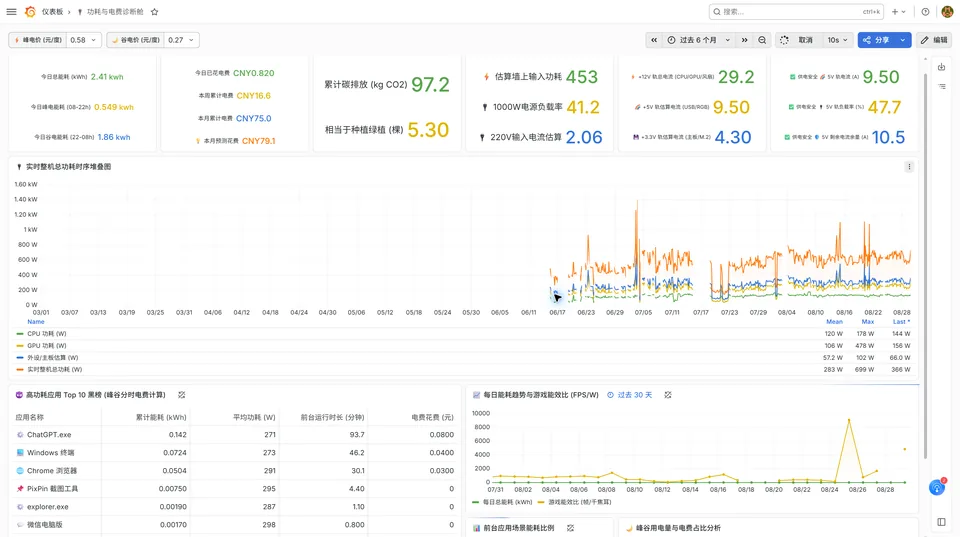Screen dimensions: 960x537
Task: Click the ChatGPT.exe app icon
Action: coord(20,435)
